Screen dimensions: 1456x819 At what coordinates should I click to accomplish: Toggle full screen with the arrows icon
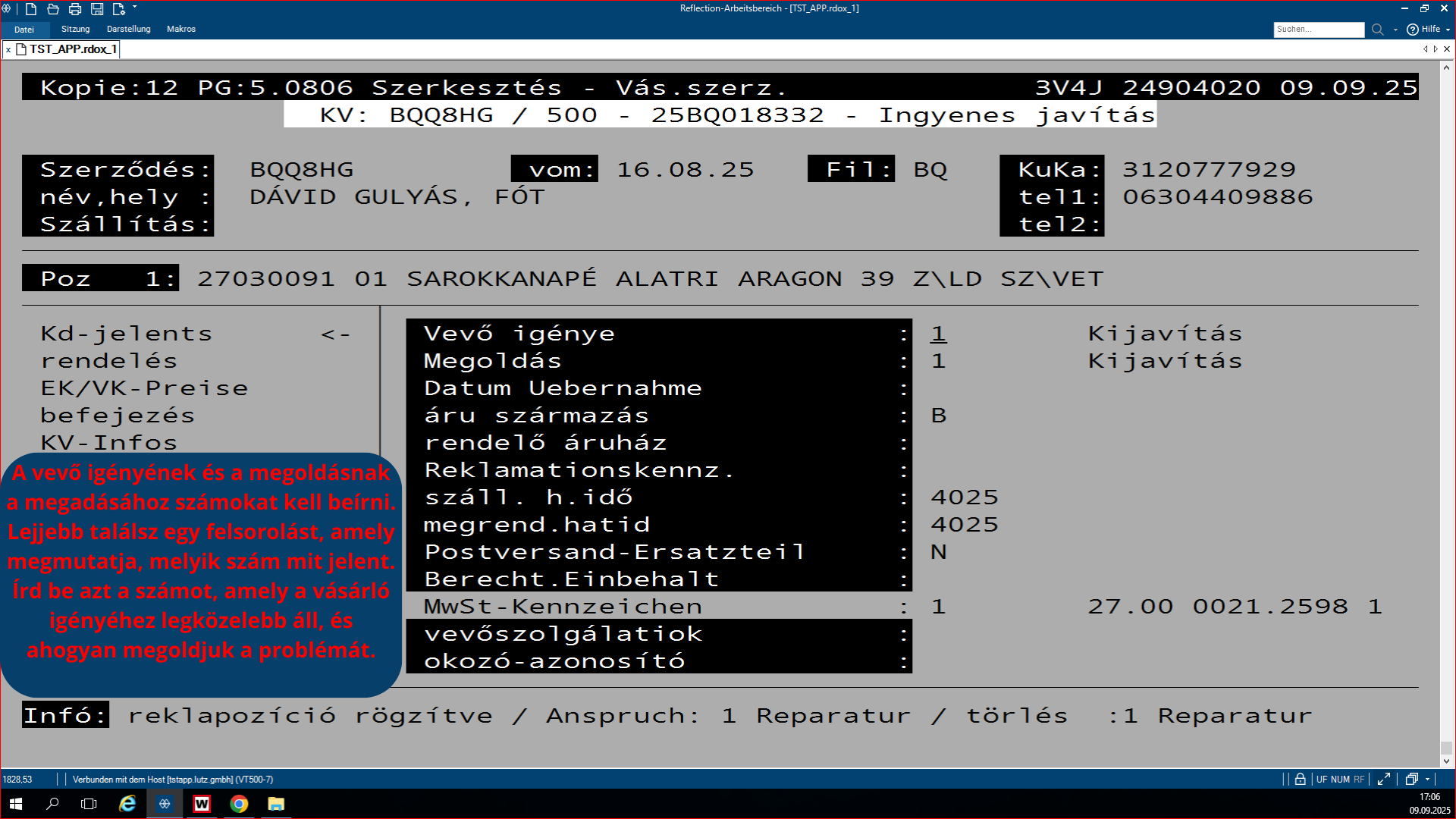(x=1384, y=779)
